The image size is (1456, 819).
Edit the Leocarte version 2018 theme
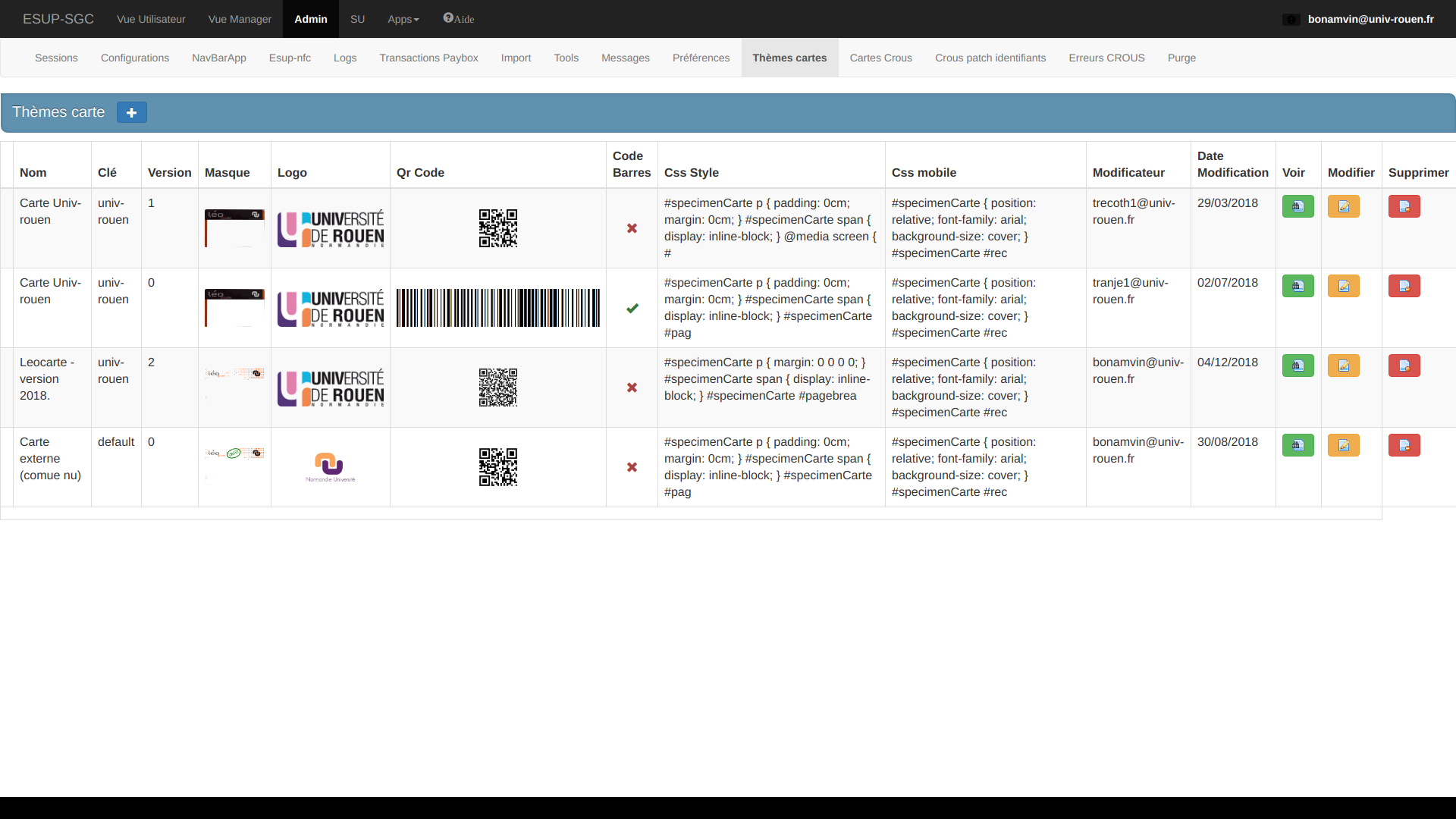pos(1343,366)
